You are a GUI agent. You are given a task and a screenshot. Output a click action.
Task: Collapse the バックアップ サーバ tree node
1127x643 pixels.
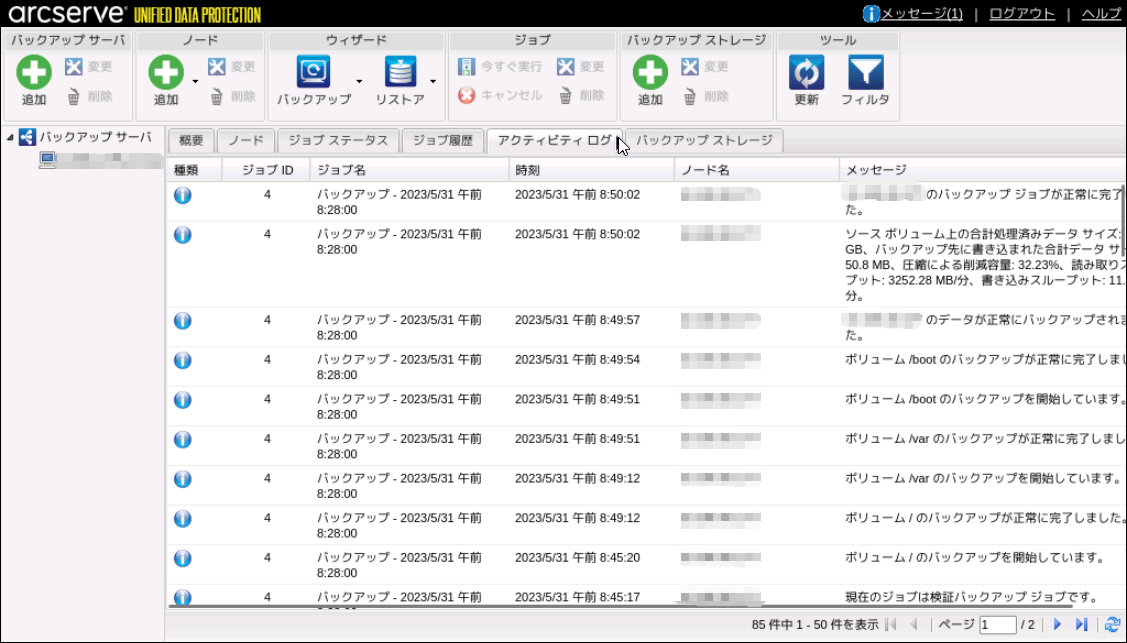click(x=10, y=138)
